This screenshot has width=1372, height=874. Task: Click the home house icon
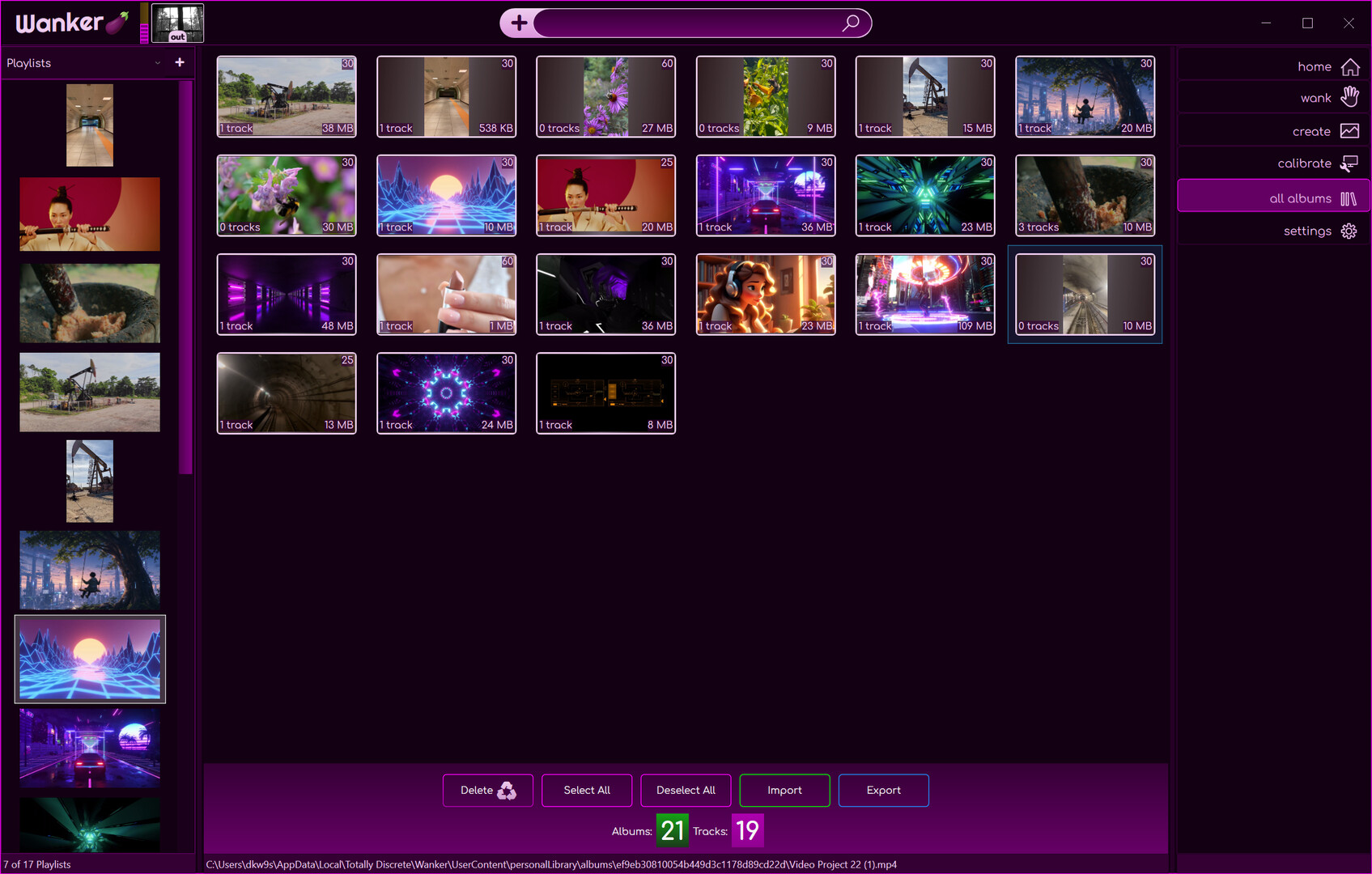pos(1349,66)
